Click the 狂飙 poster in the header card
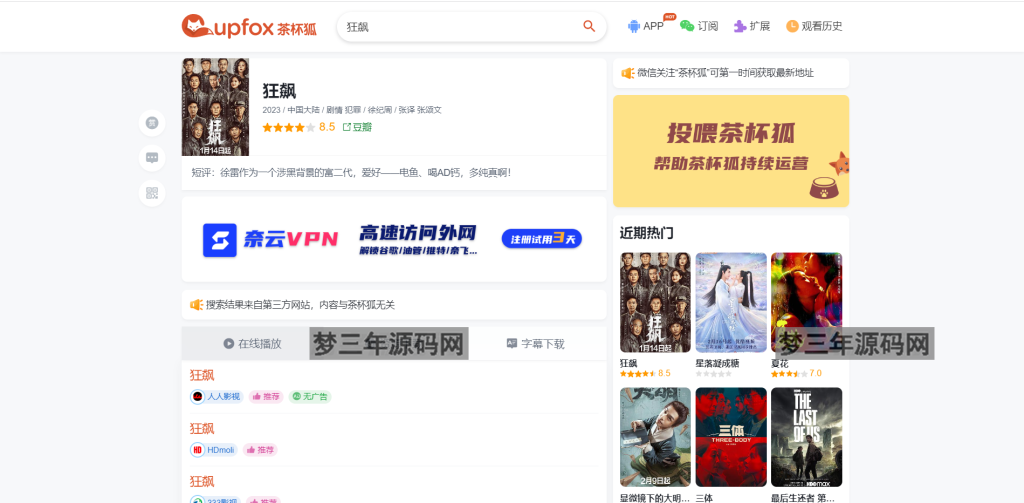Viewport: 1024px width, 503px height. 215,107
